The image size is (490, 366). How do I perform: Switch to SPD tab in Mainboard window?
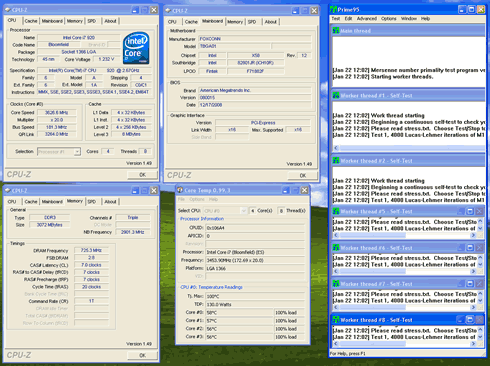click(252, 22)
